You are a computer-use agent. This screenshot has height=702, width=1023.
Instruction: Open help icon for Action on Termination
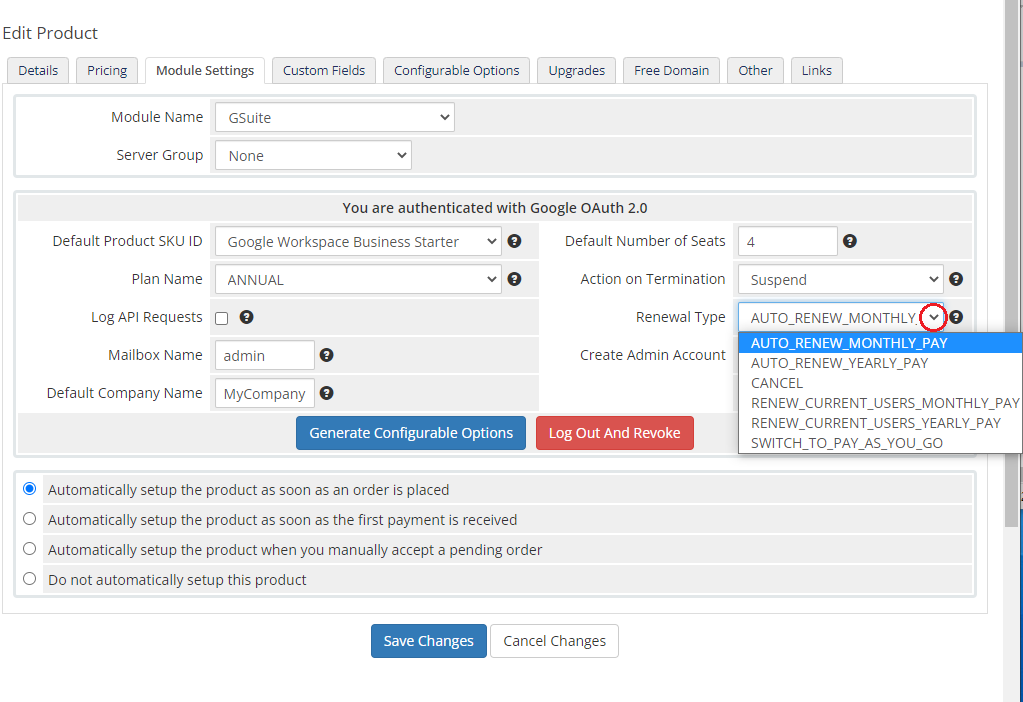(956, 279)
